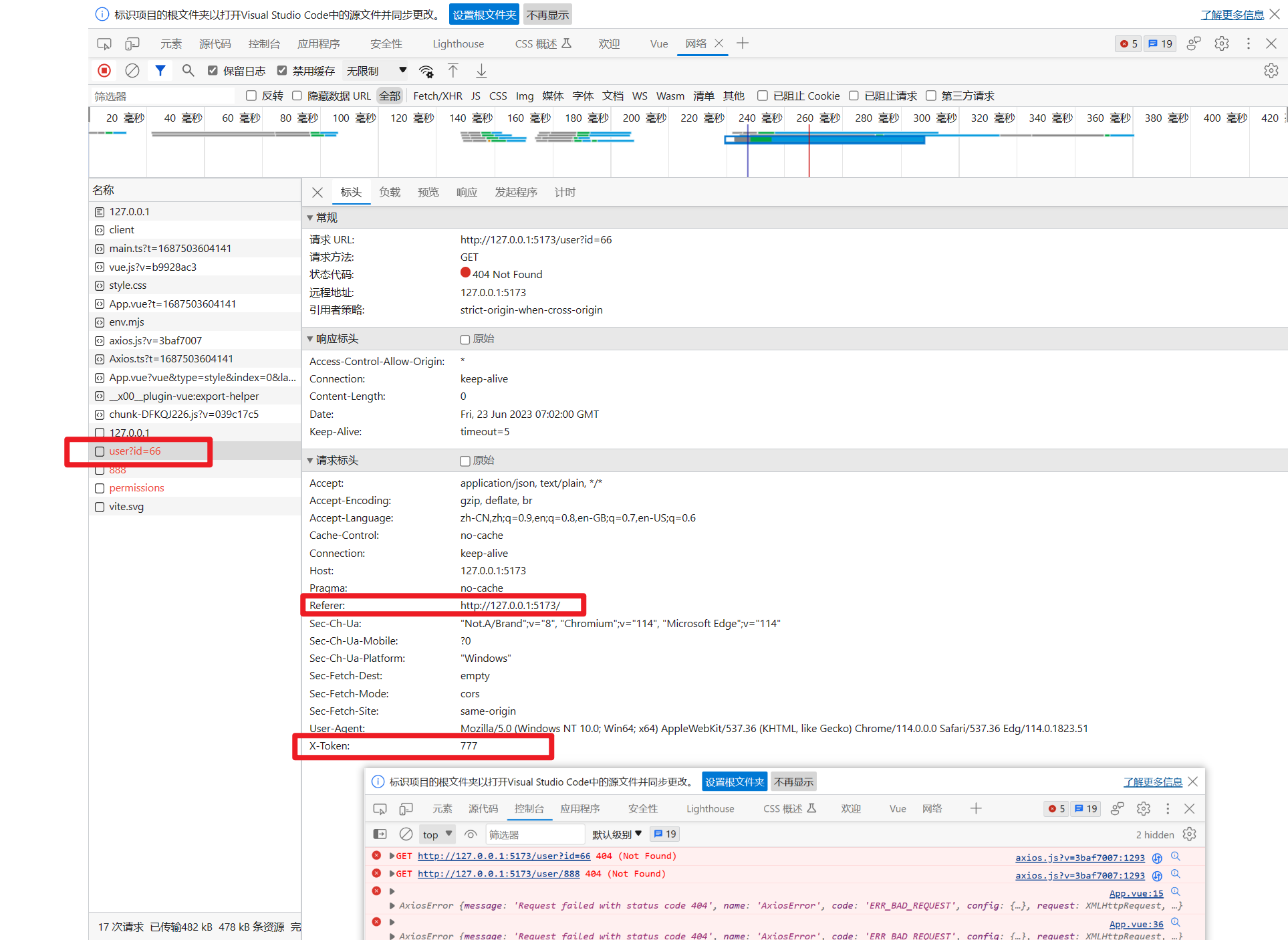1288x940 pixels.
Task: Open App.vue:15 source link
Action: coord(1136,893)
